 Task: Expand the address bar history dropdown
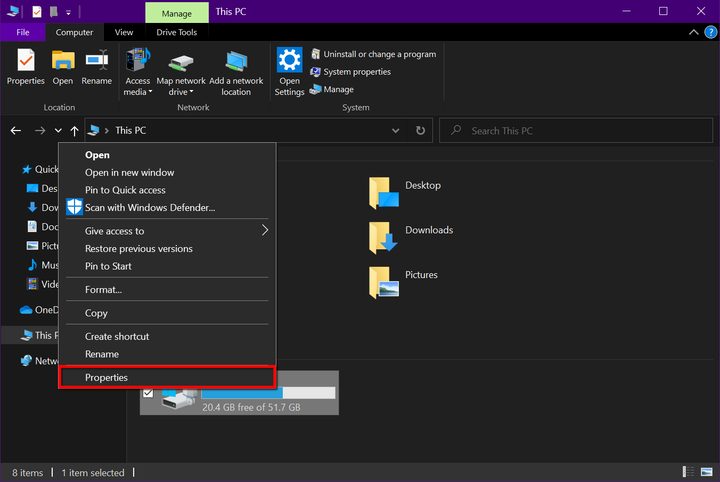tap(395, 131)
